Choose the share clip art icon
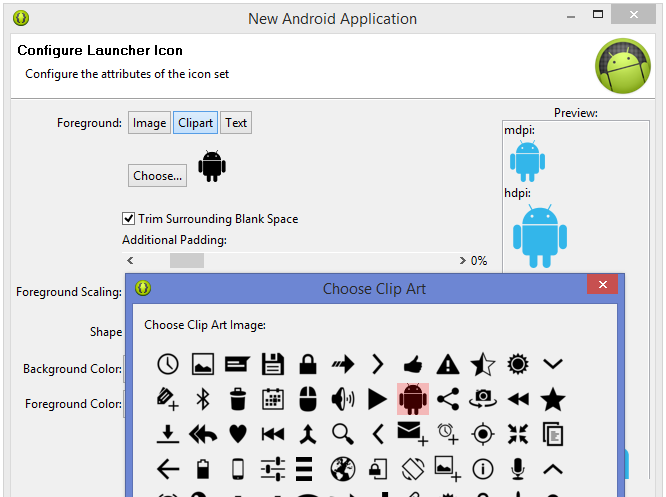Image resolution: width=666 pixels, height=497 pixels. 448,399
